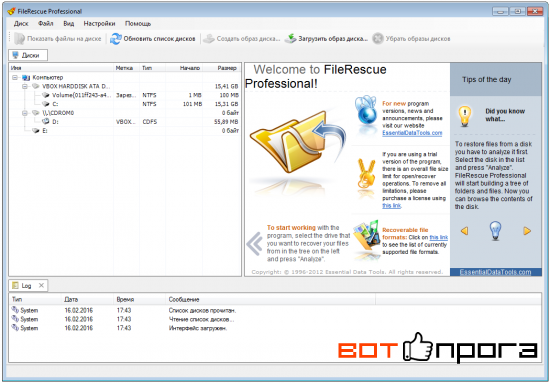Click 'this link' for recoverable file formats
This screenshot has width=550, height=383.
point(438,237)
